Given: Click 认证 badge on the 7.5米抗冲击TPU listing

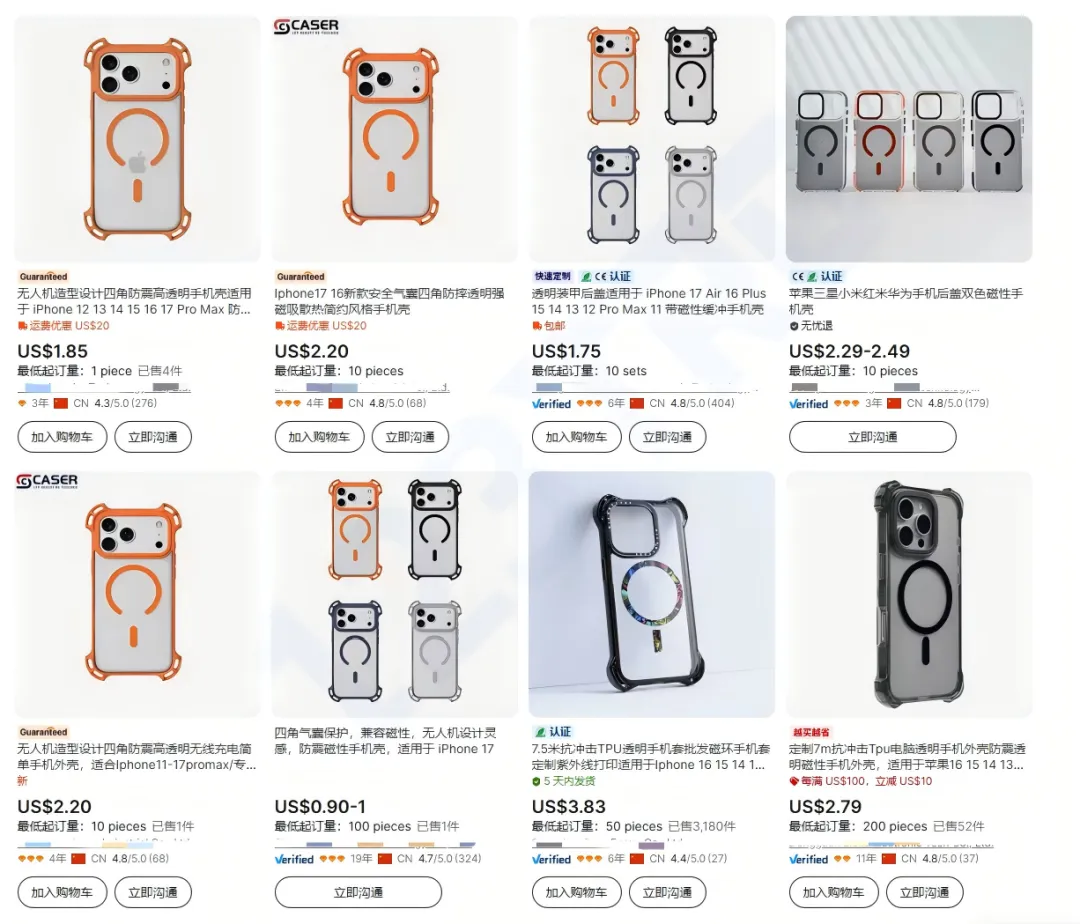Looking at the screenshot, I should tap(553, 732).
